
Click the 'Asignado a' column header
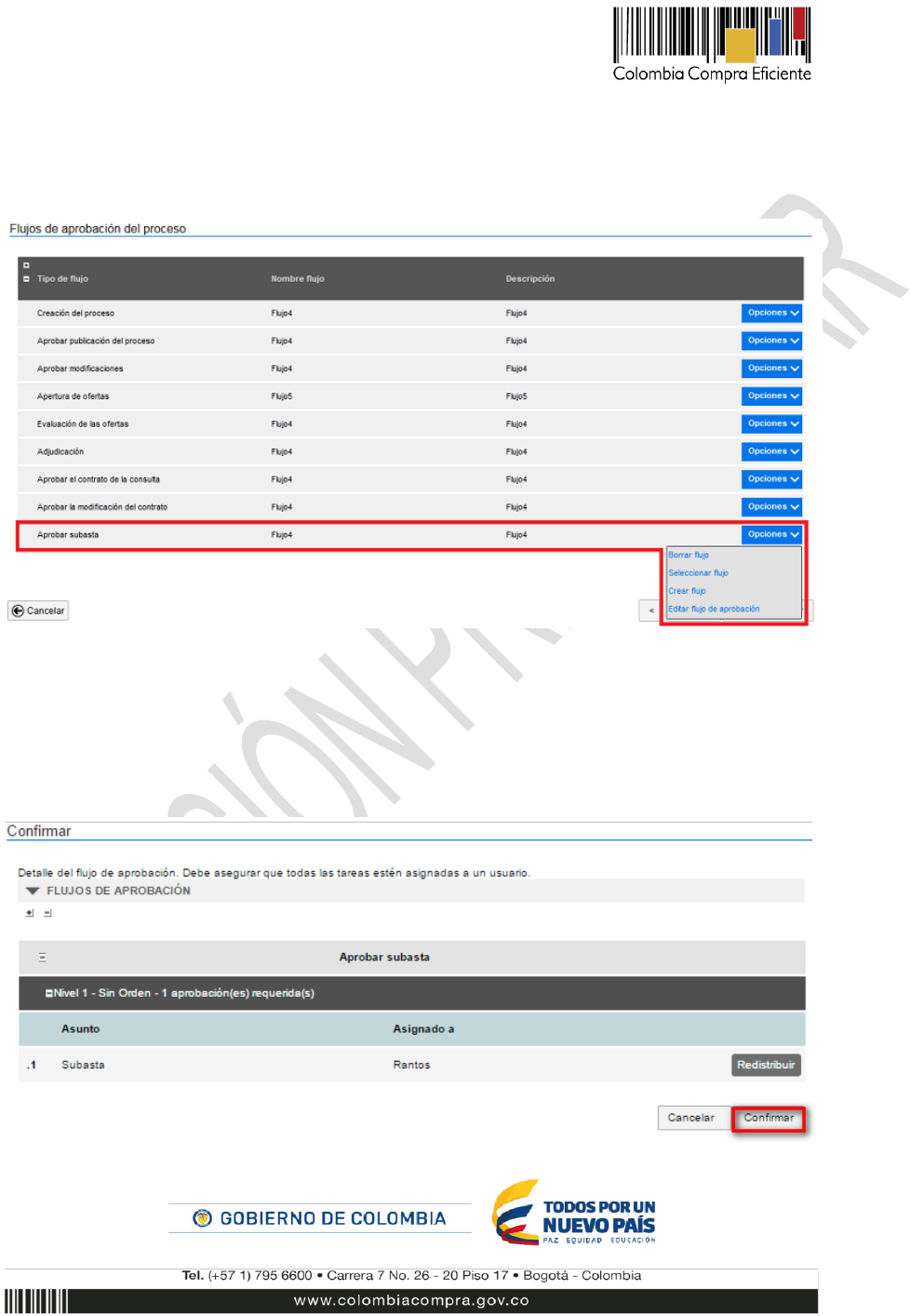[x=423, y=1028]
